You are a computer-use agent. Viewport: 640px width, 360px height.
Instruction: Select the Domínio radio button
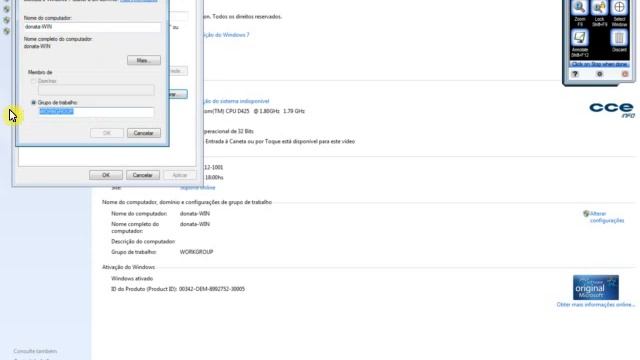pos(33,81)
